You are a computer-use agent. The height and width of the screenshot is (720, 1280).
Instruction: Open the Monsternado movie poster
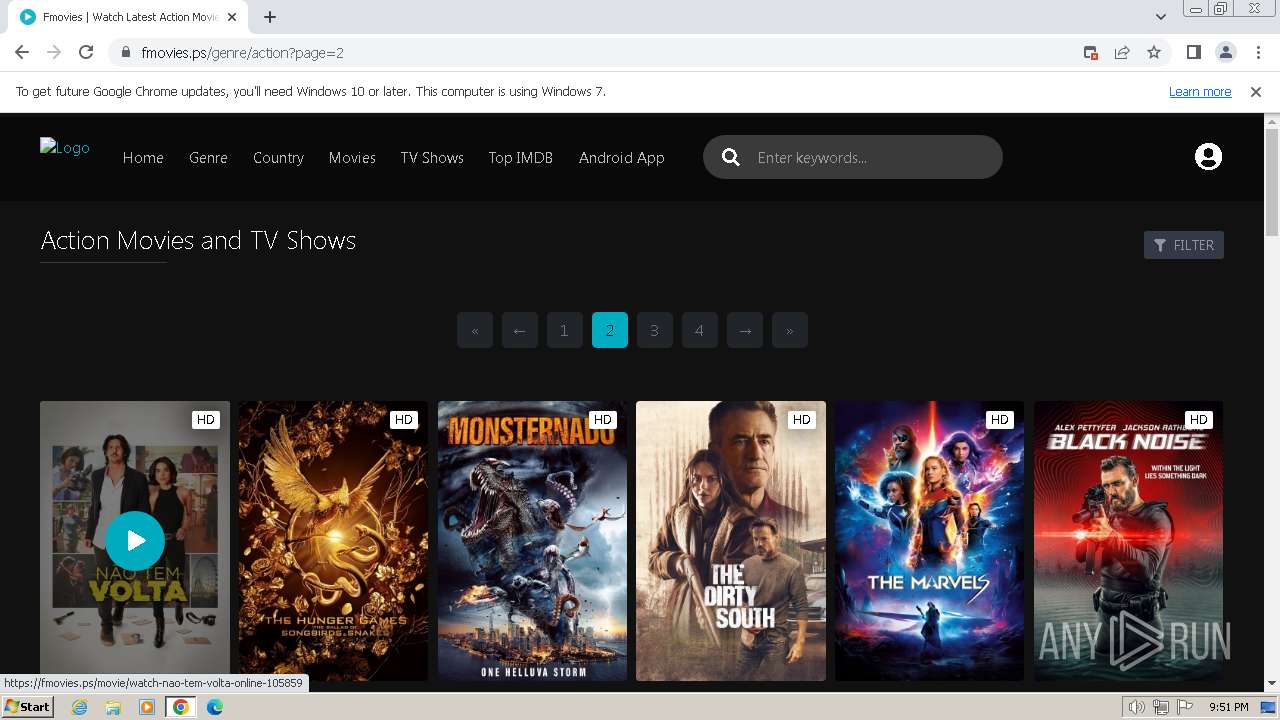point(532,541)
